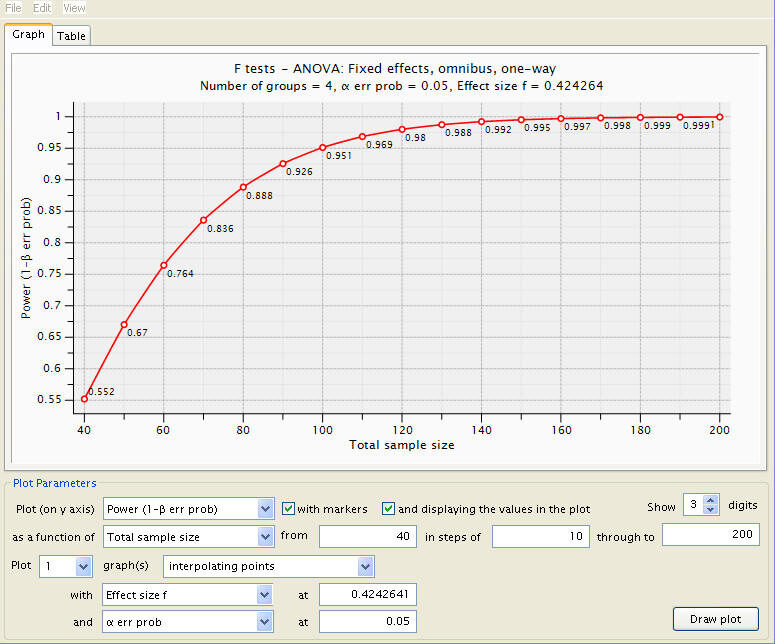The height and width of the screenshot is (644, 775).
Task: Click the plot title 'F tests - ANOVA' line
Action: click(395, 69)
